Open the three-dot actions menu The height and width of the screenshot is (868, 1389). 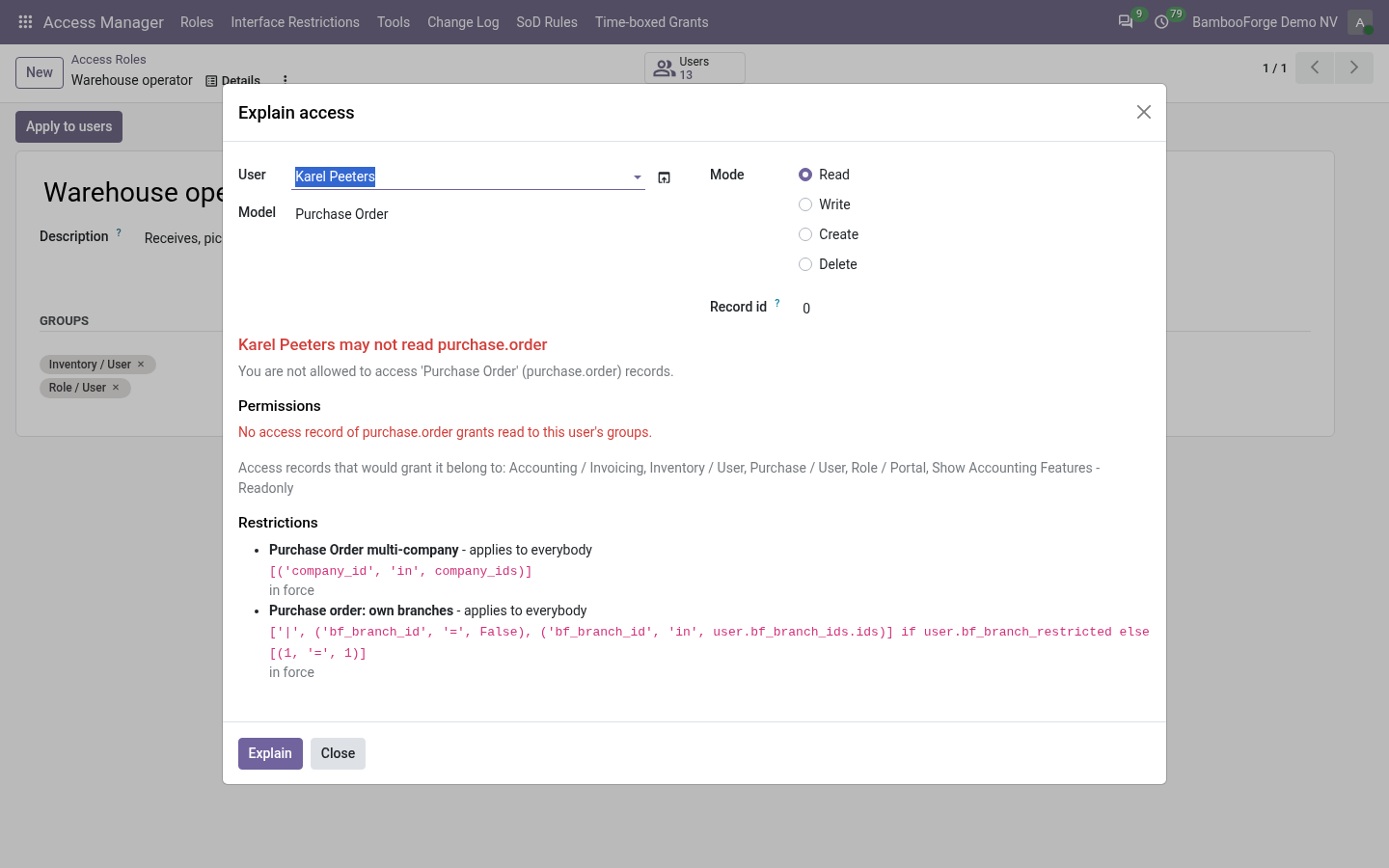click(285, 80)
